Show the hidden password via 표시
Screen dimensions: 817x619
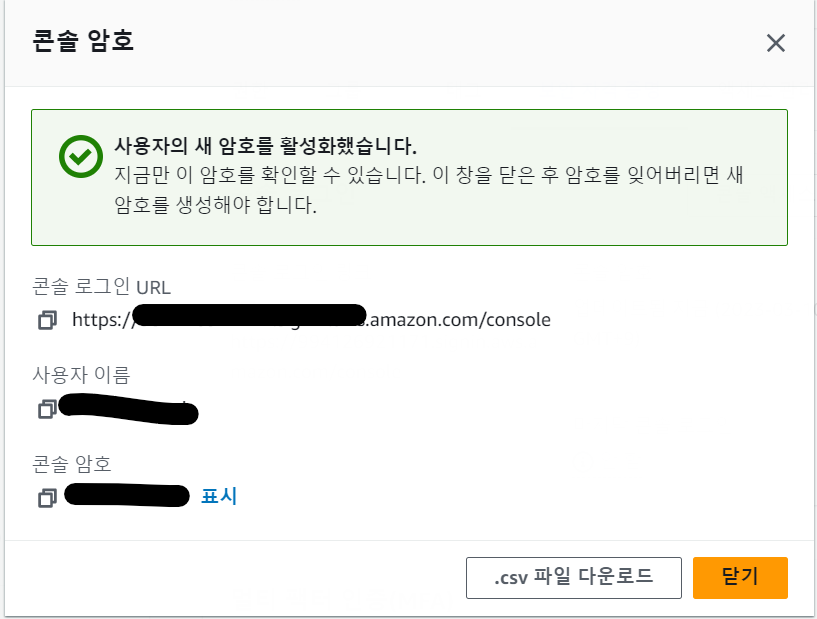(219, 496)
